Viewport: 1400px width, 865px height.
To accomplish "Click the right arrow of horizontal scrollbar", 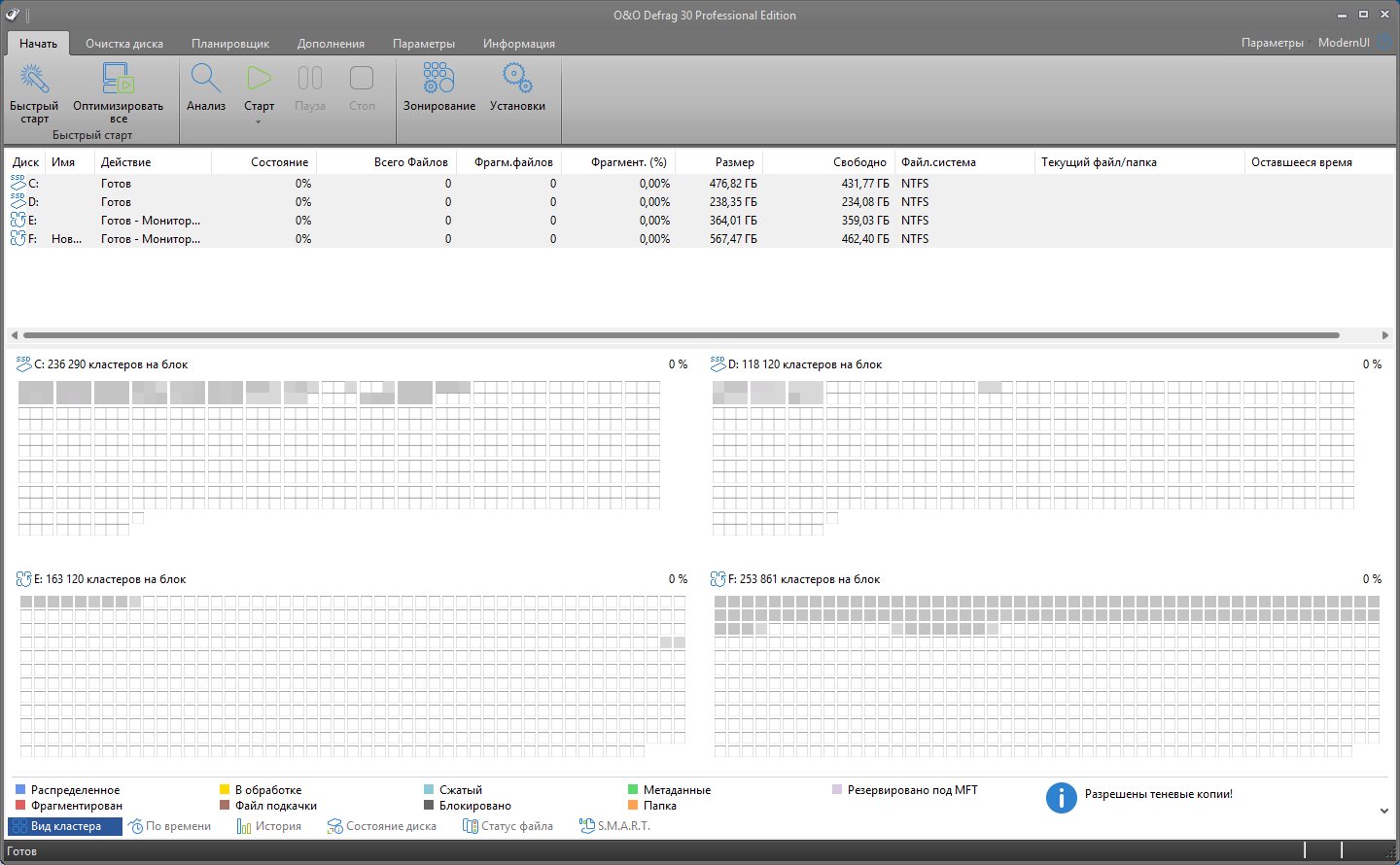I will pyautogui.click(x=1384, y=335).
